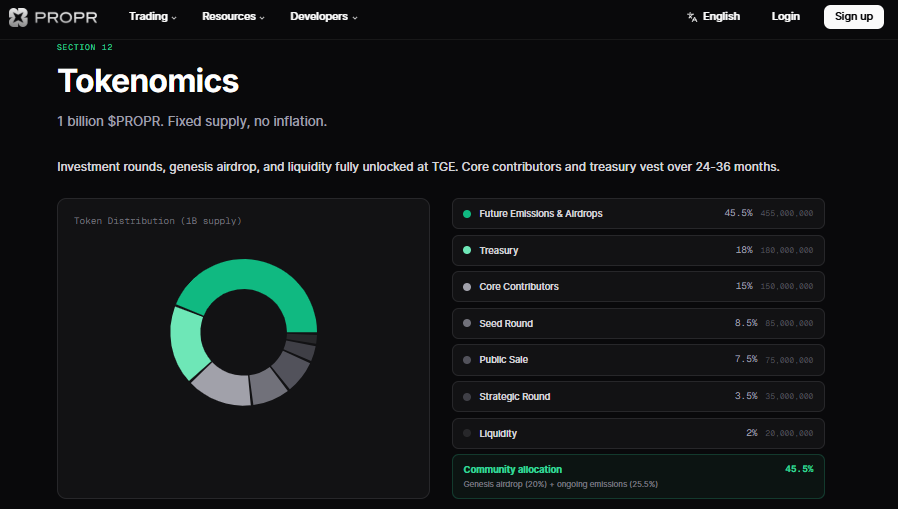Open the Resources dropdown menu

[x=233, y=17]
